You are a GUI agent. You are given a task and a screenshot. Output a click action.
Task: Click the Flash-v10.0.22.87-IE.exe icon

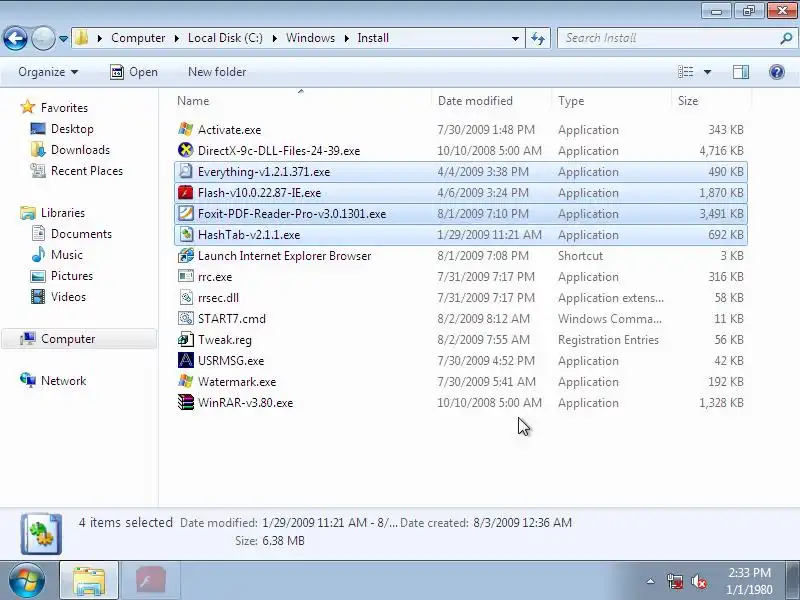click(x=186, y=192)
